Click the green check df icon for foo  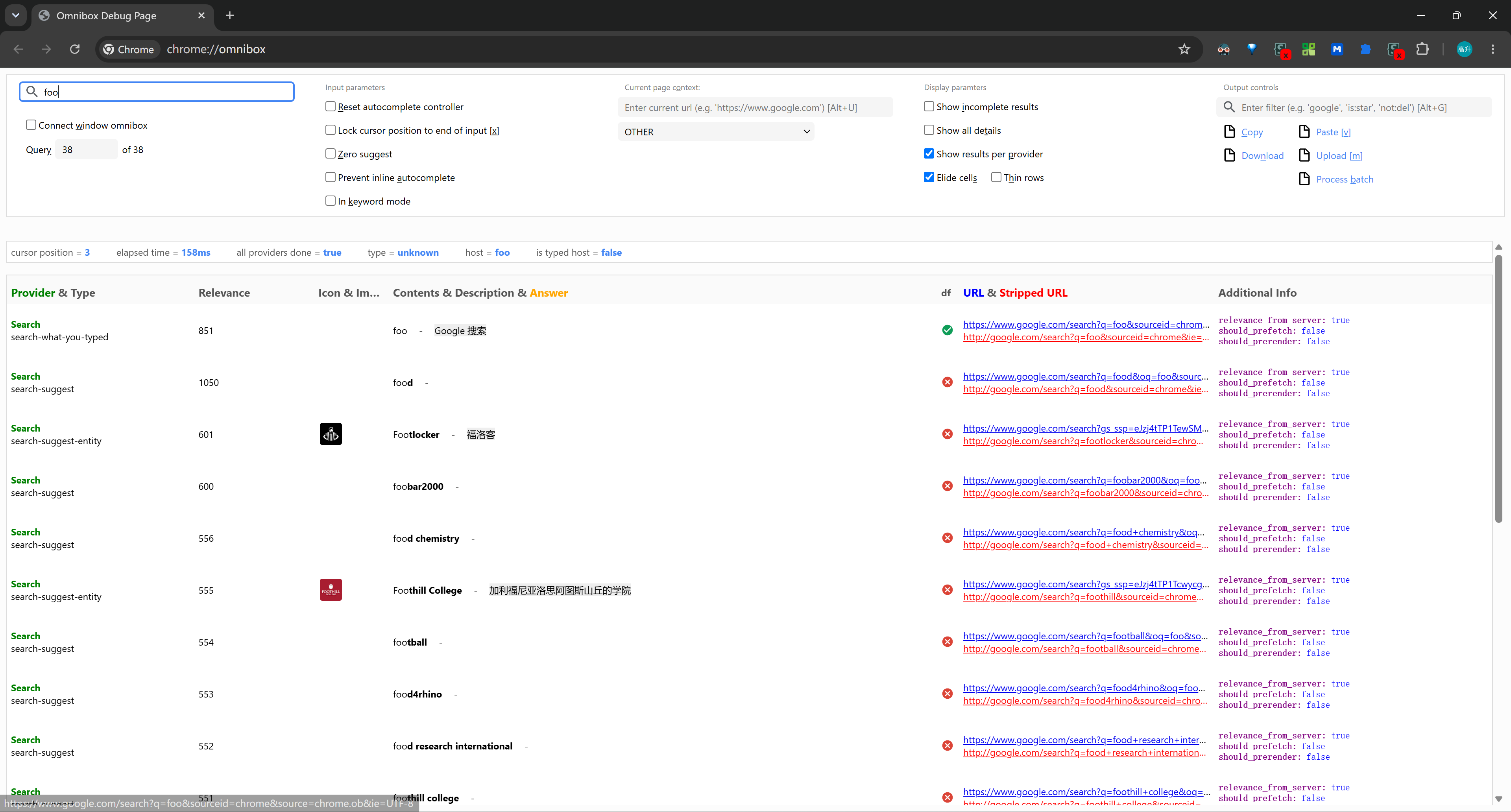[947, 330]
